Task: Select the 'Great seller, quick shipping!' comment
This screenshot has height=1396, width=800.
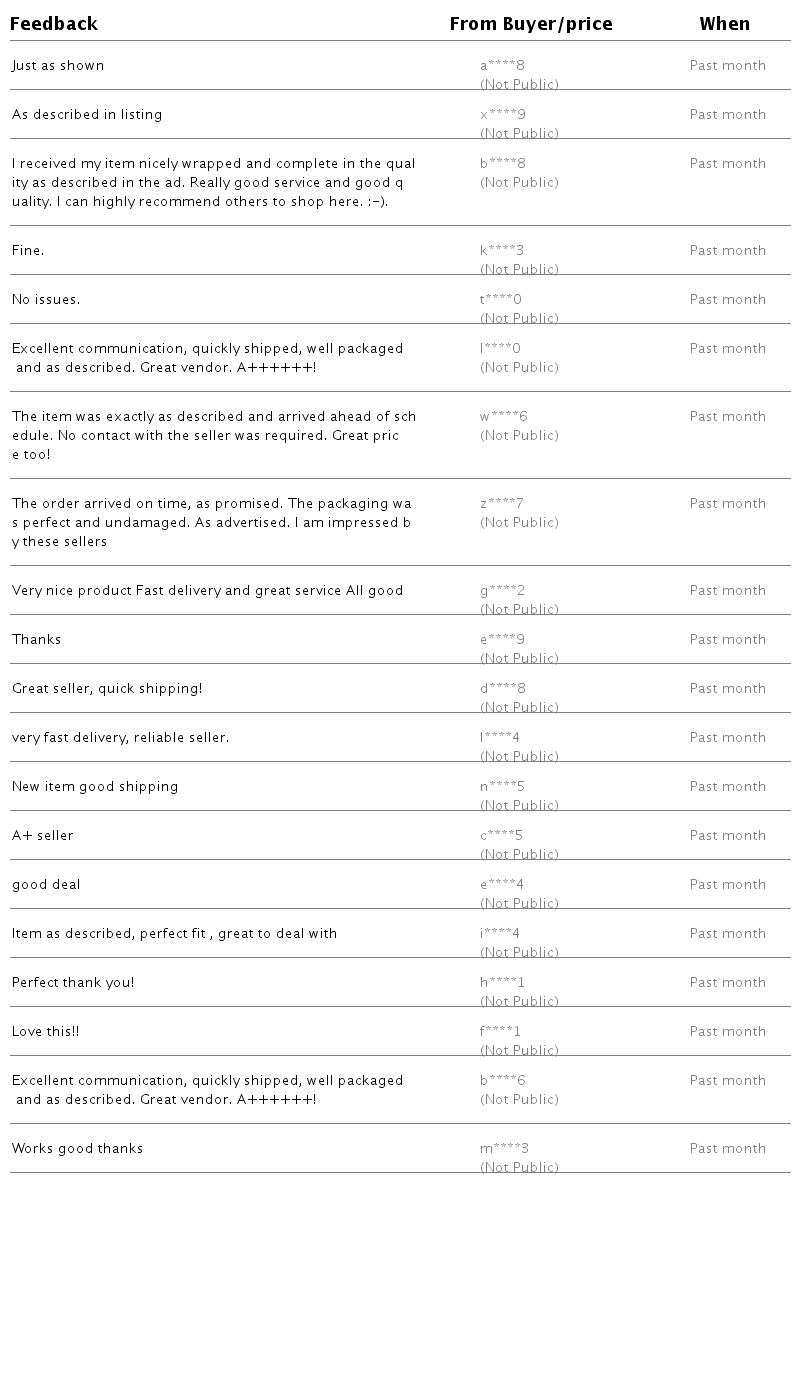Action: 107,689
